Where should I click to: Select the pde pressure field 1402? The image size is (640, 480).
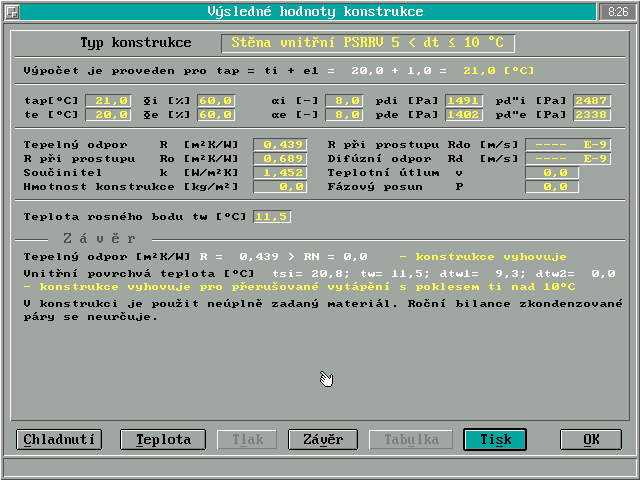(x=464, y=115)
